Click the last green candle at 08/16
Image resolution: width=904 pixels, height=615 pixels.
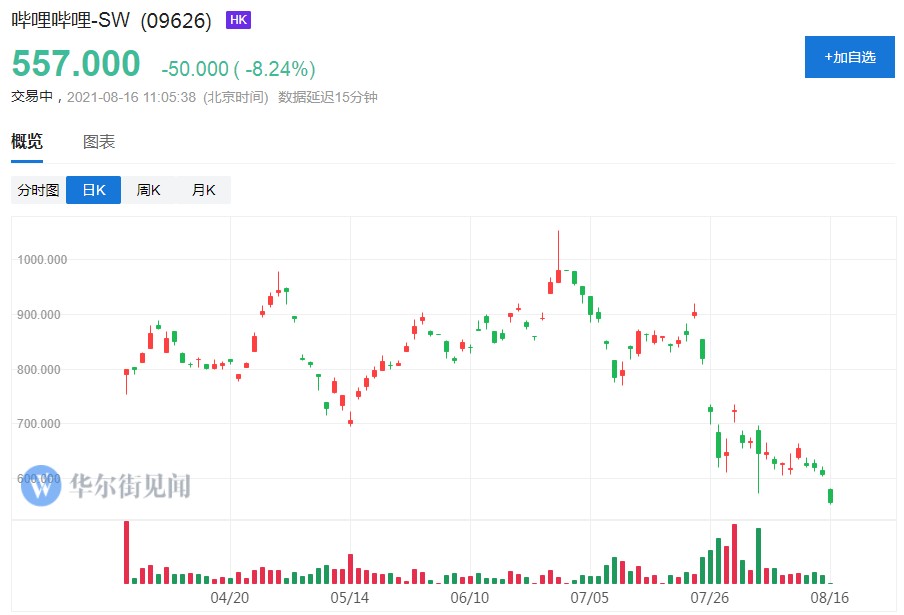(831, 496)
